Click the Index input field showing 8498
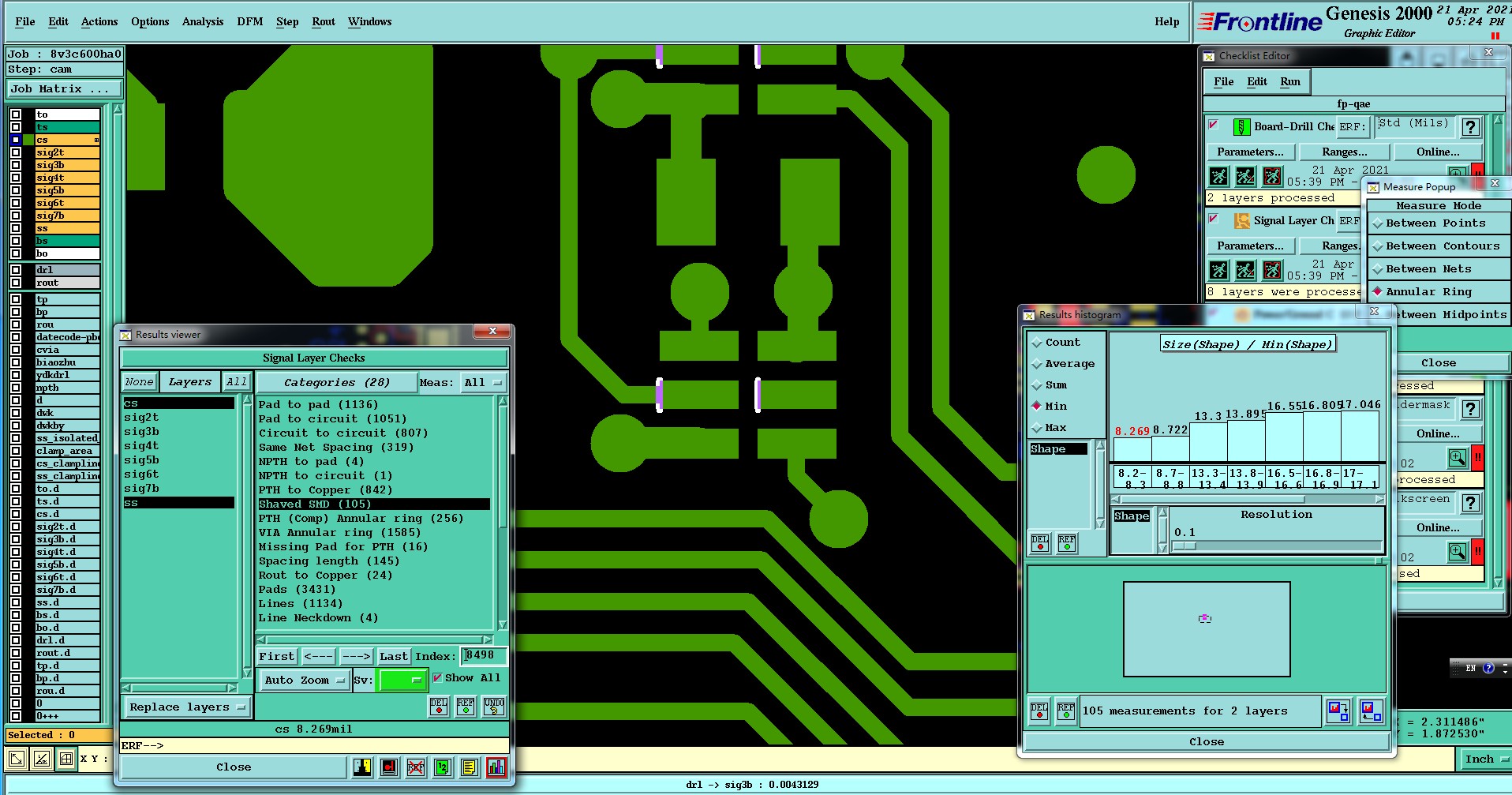Viewport: 1512px width, 795px height. (484, 656)
